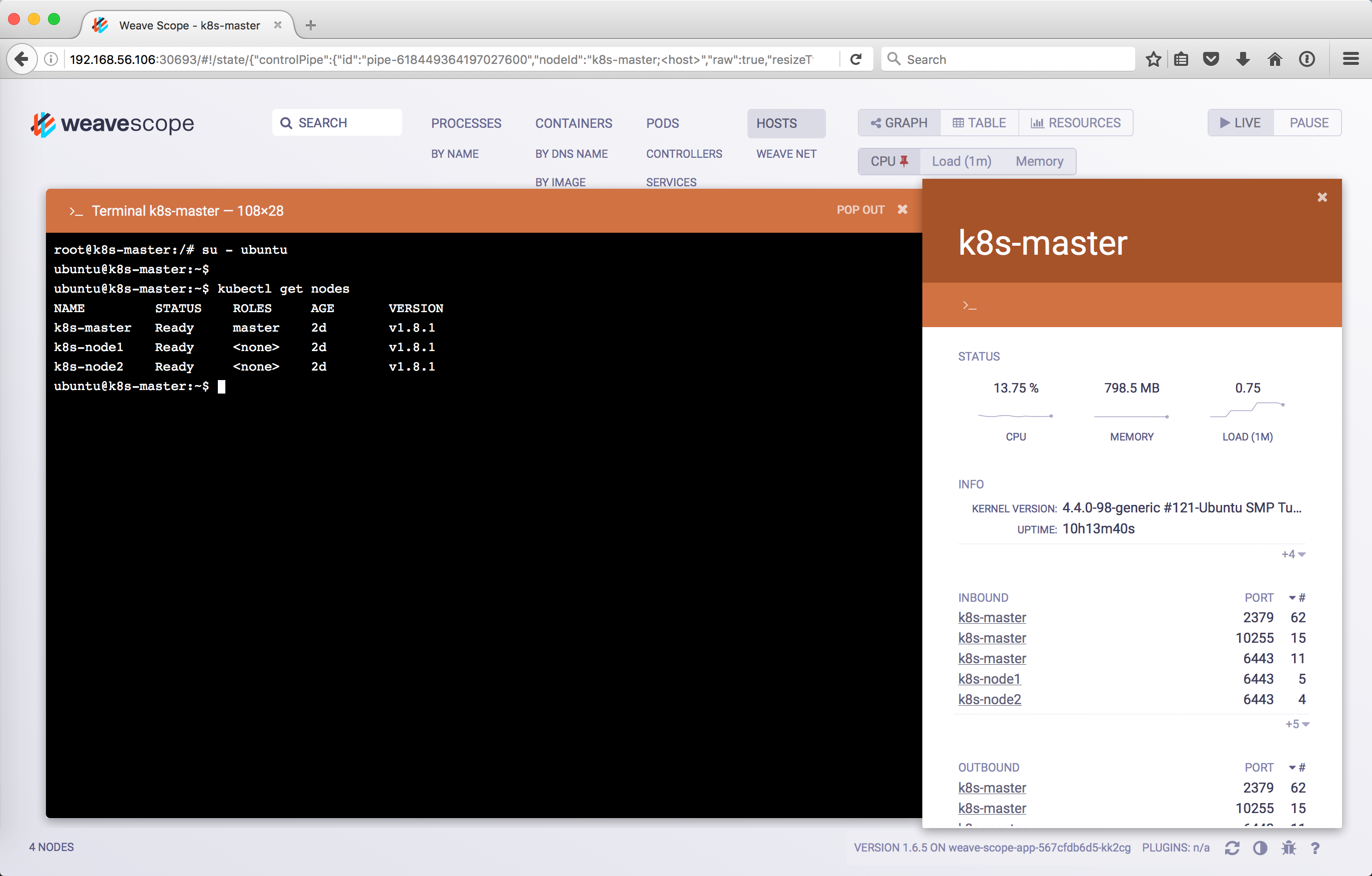This screenshot has height=876, width=1372.
Task: Toggle contrast mode icon in the footer
Action: [x=1260, y=848]
